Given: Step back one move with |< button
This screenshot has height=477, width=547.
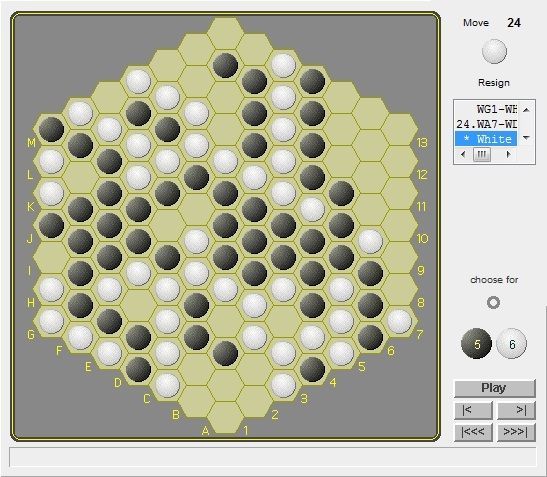Looking at the screenshot, I should [473, 410].
